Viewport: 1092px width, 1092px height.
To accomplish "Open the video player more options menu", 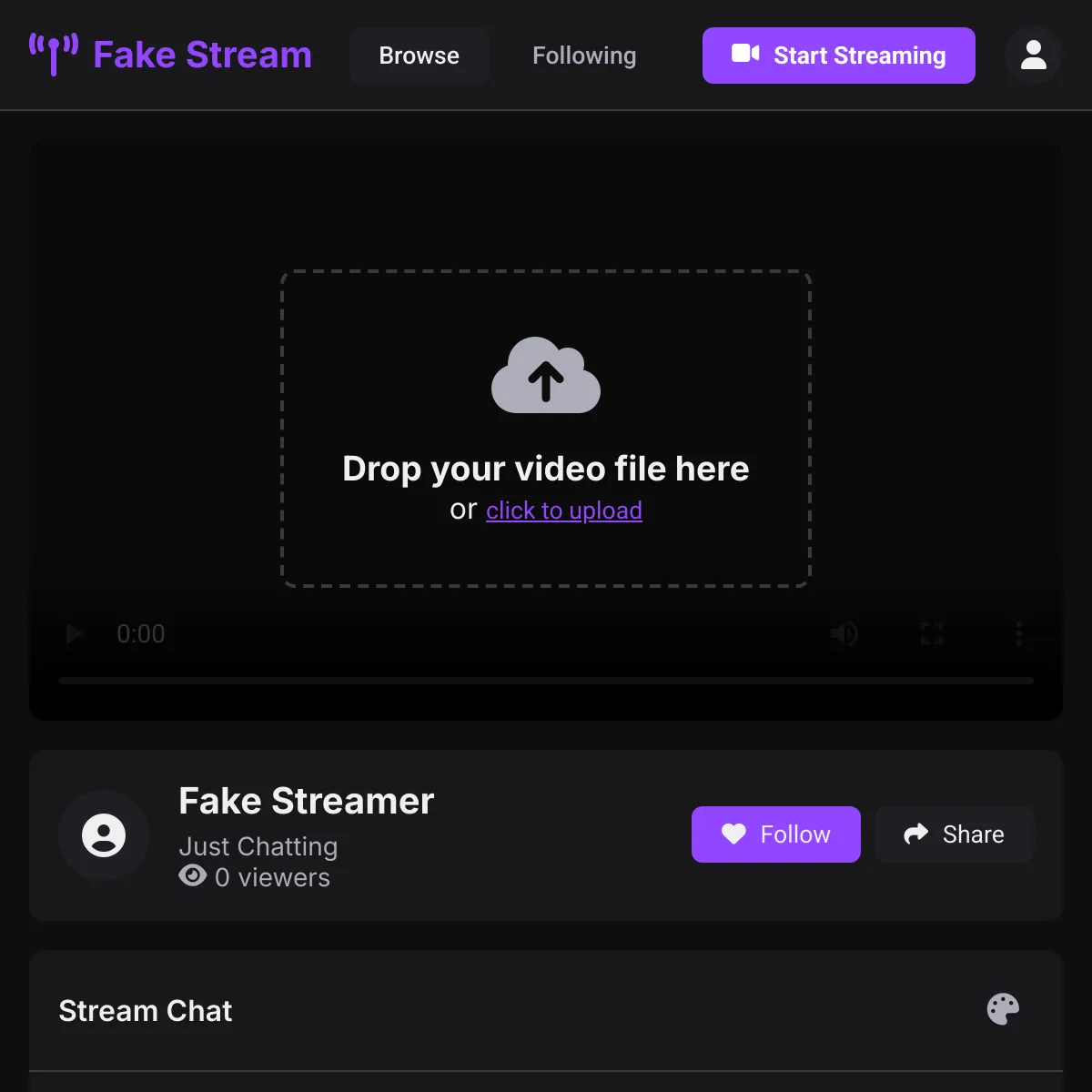I will tap(1018, 634).
